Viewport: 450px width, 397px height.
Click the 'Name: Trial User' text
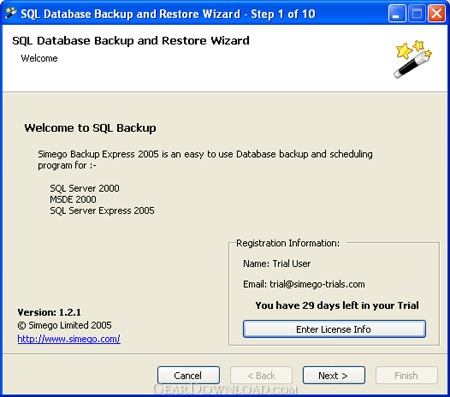point(277,264)
